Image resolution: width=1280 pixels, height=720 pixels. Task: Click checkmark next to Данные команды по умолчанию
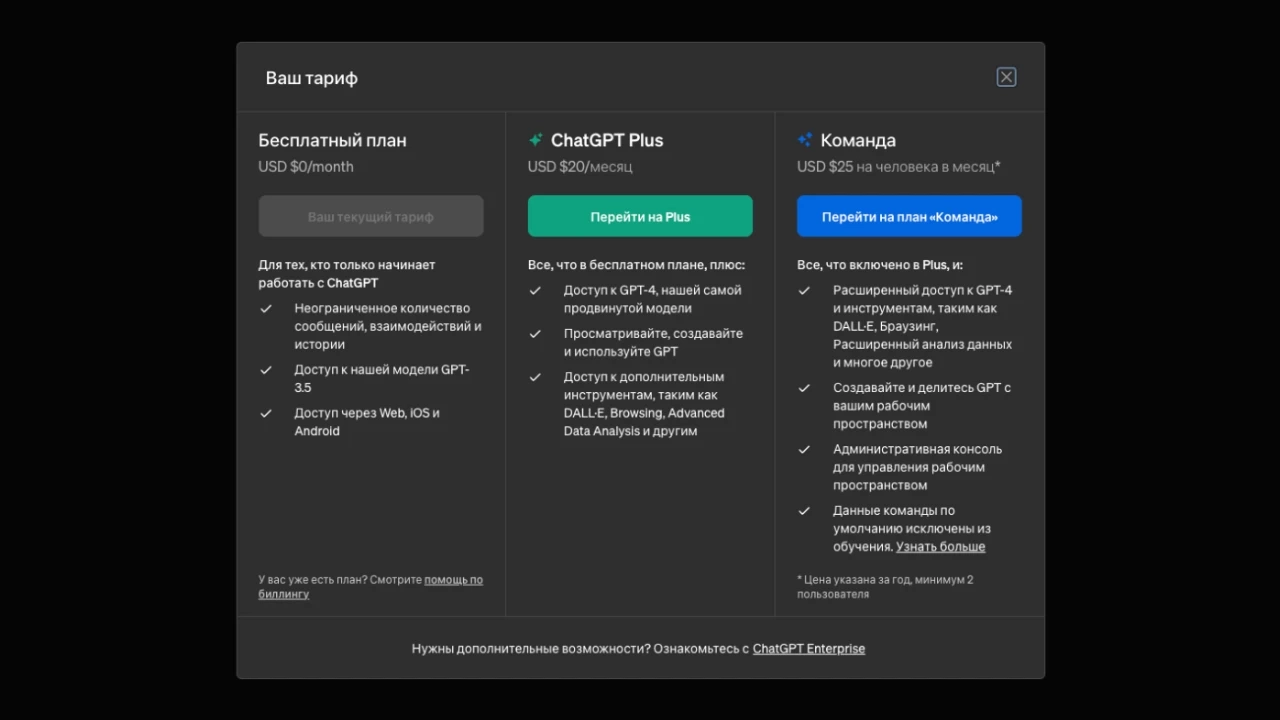tap(804, 511)
